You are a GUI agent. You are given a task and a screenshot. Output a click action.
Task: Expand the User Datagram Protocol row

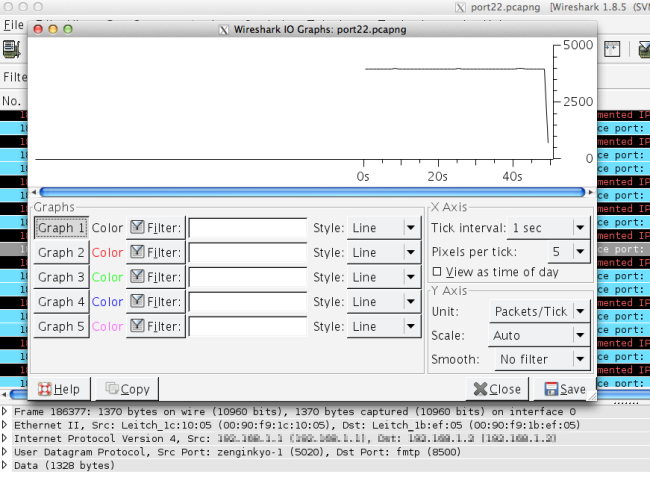coord(5,451)
